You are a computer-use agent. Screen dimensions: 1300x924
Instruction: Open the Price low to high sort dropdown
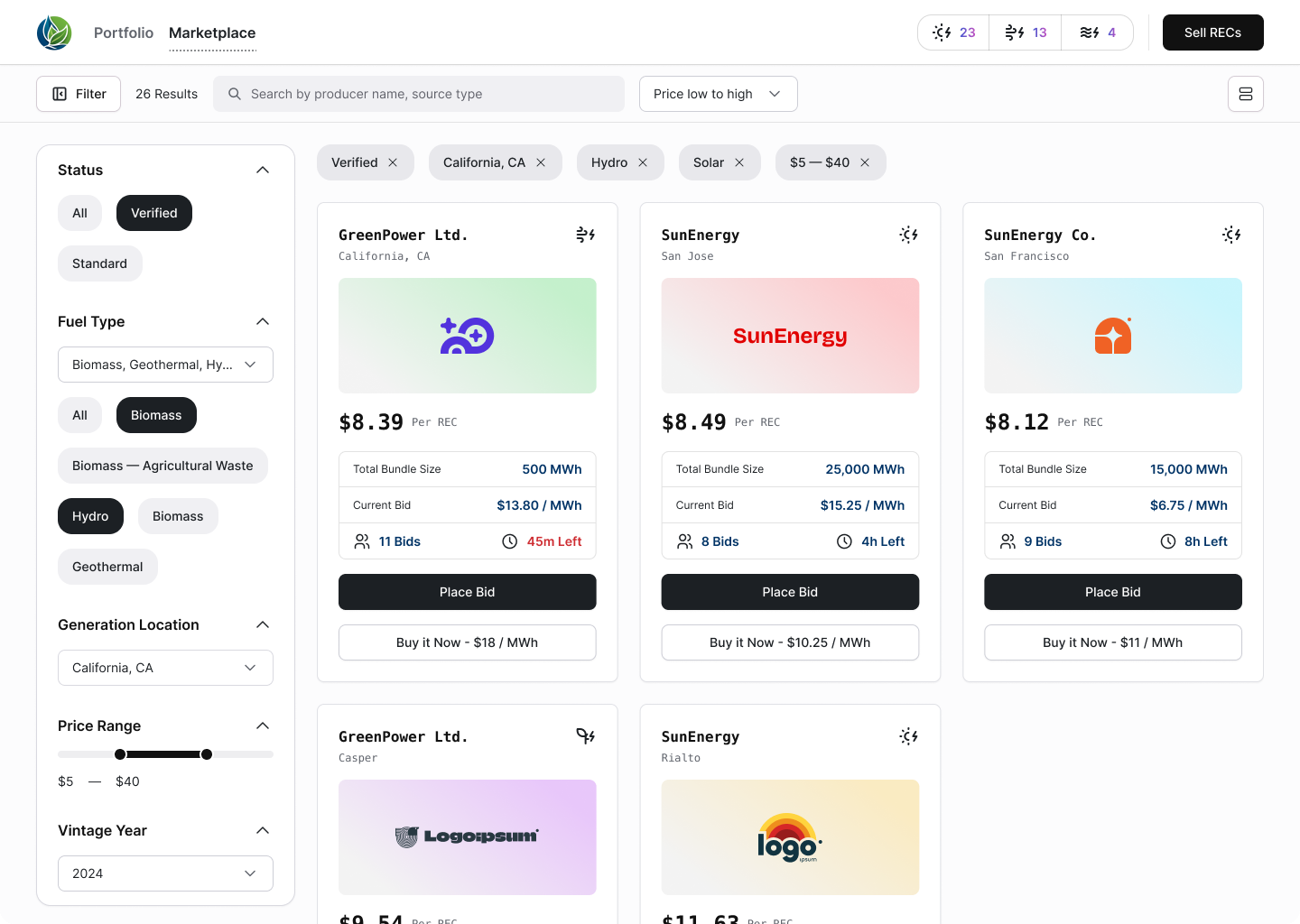718,94
